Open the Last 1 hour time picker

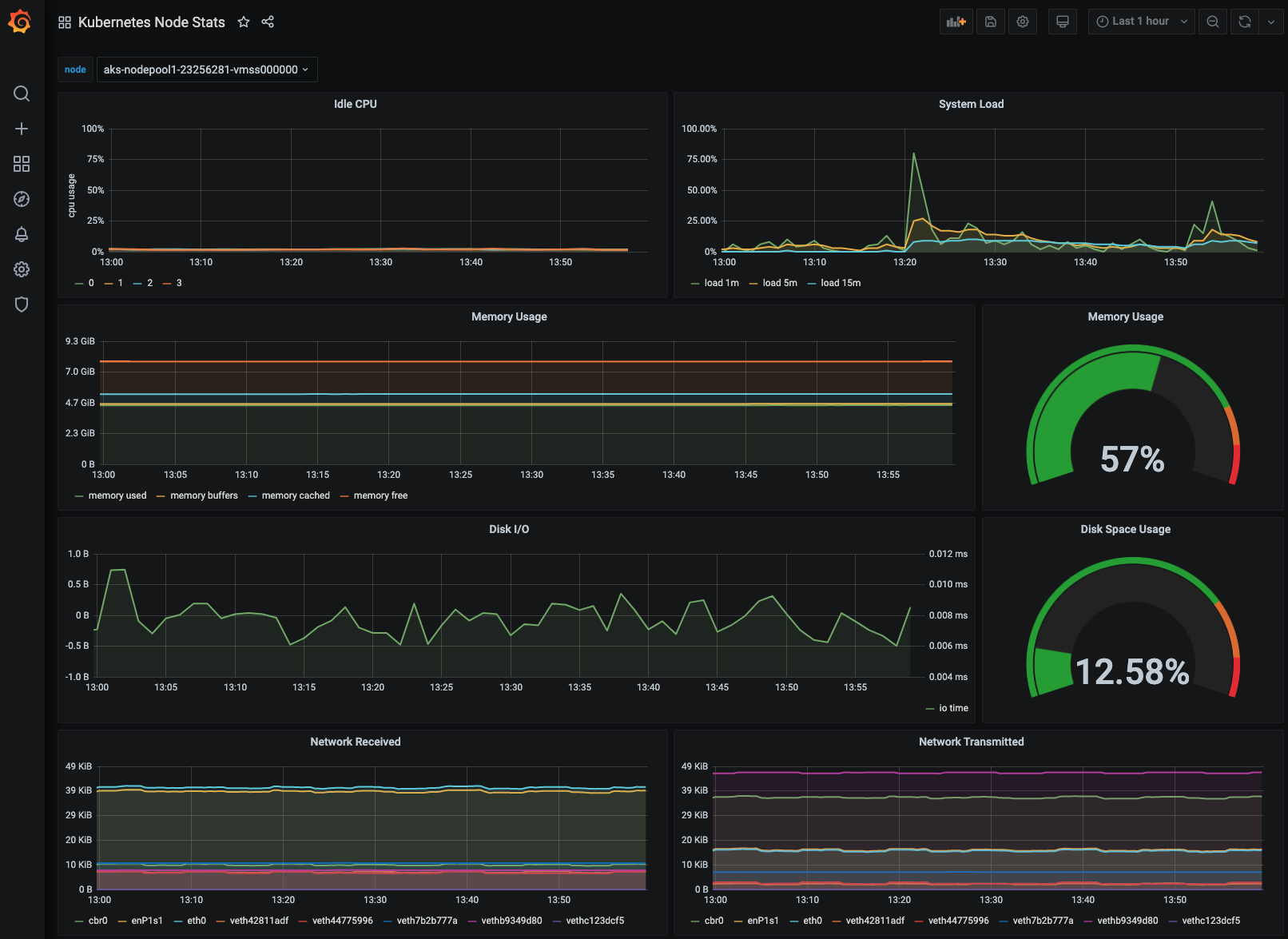click(1141, 22)
